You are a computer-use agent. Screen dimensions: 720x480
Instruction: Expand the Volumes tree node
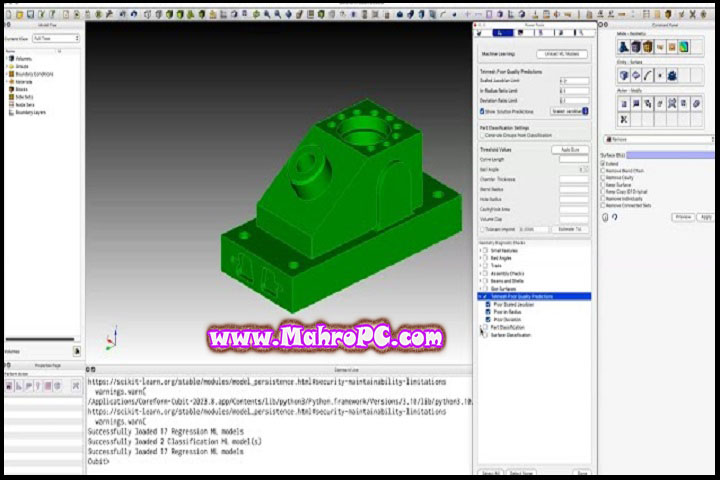click(6, 58)
